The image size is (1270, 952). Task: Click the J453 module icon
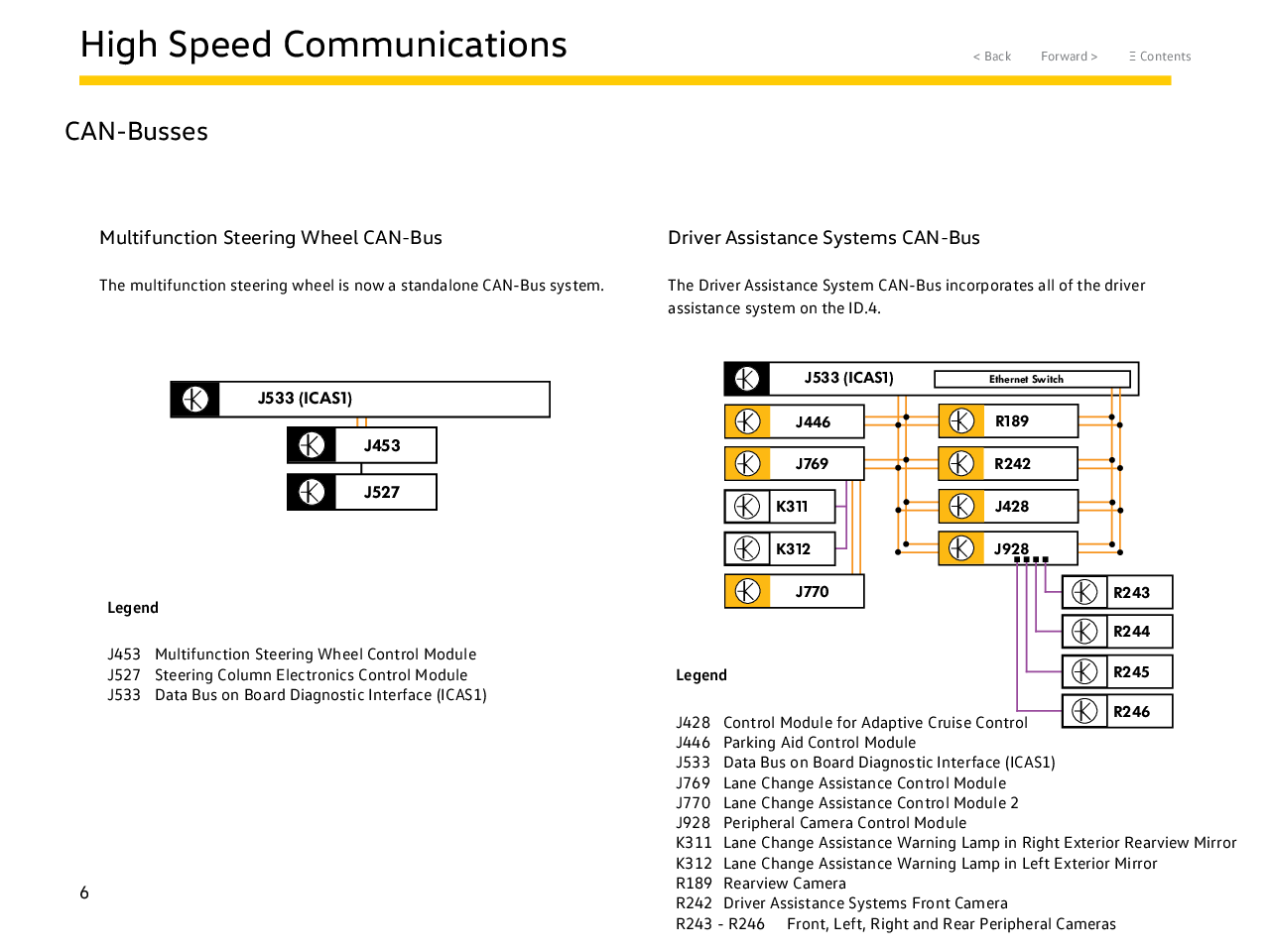312,445
